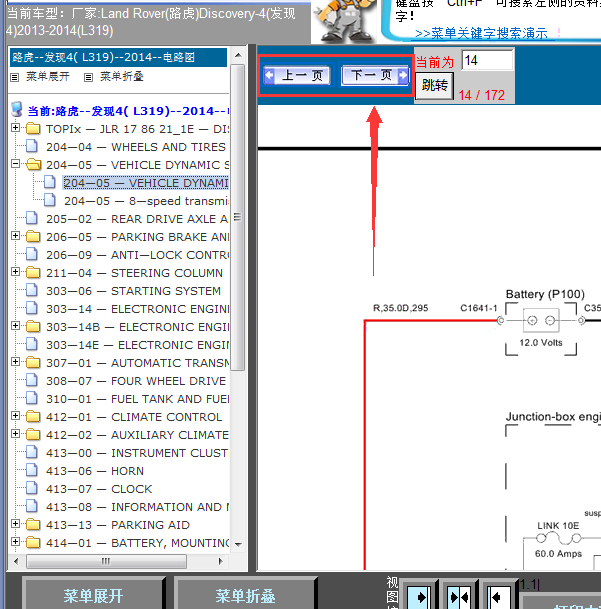
Task: Click the 跳转 jump button
Action: 434,85
